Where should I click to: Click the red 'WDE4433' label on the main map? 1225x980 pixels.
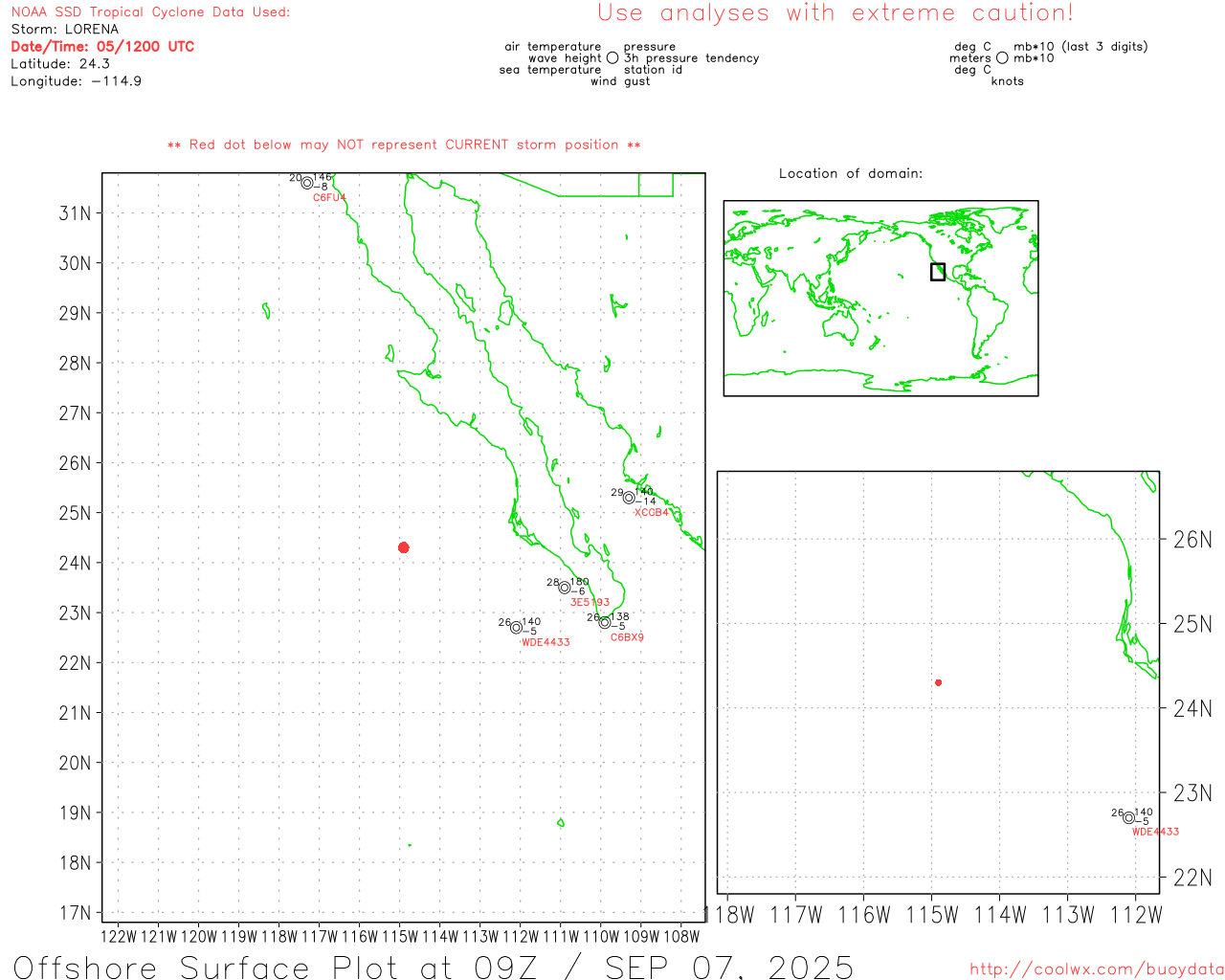pyautogui.click(x=546, y=642)
